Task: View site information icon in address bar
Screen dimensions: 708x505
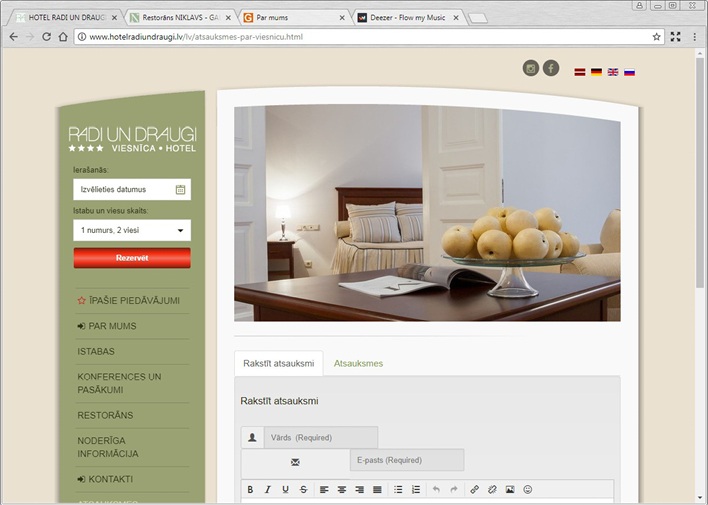Action: click(x=82, y=37)
